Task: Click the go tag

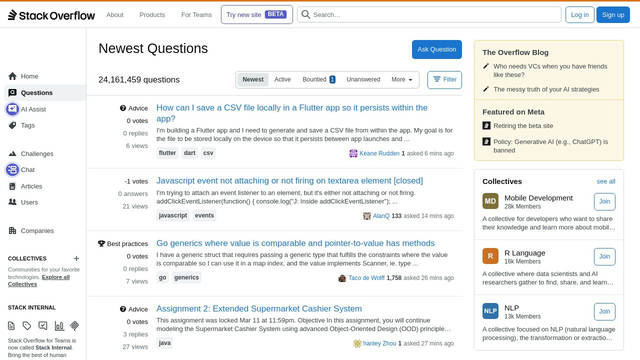Action: point(162,278)
